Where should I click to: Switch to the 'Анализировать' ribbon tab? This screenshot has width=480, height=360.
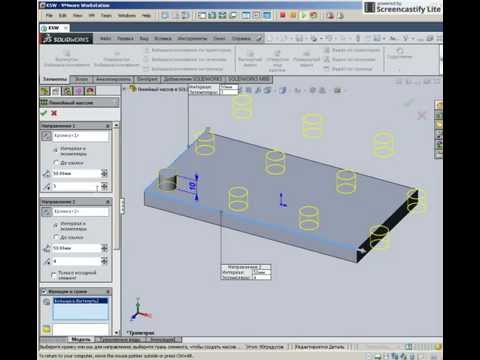coord(113,79)
